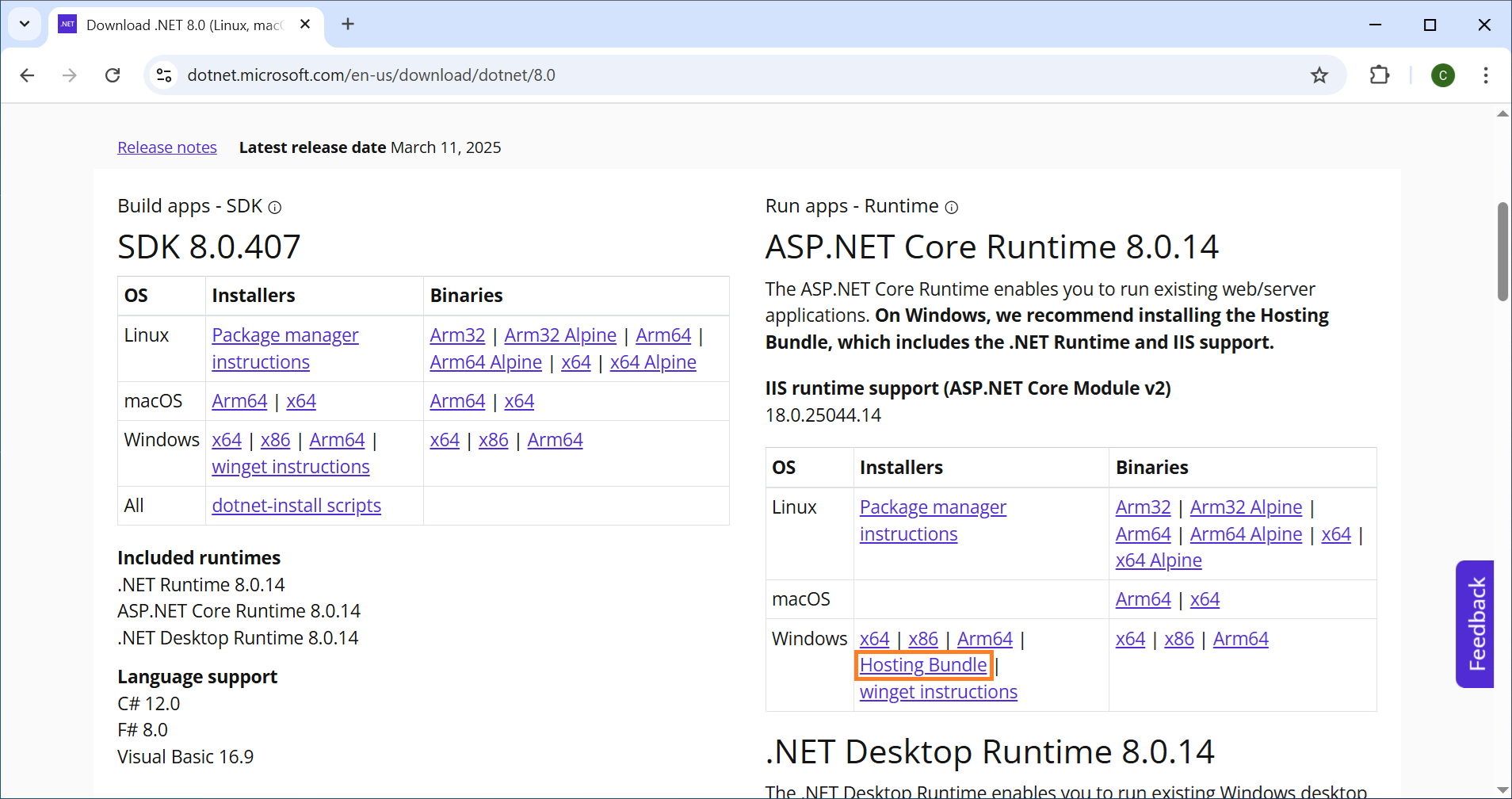This screenshot has height=799, width=1512.
Task: Open ASP.NET Runtime winget instructions link
Action: pos(938,692)
